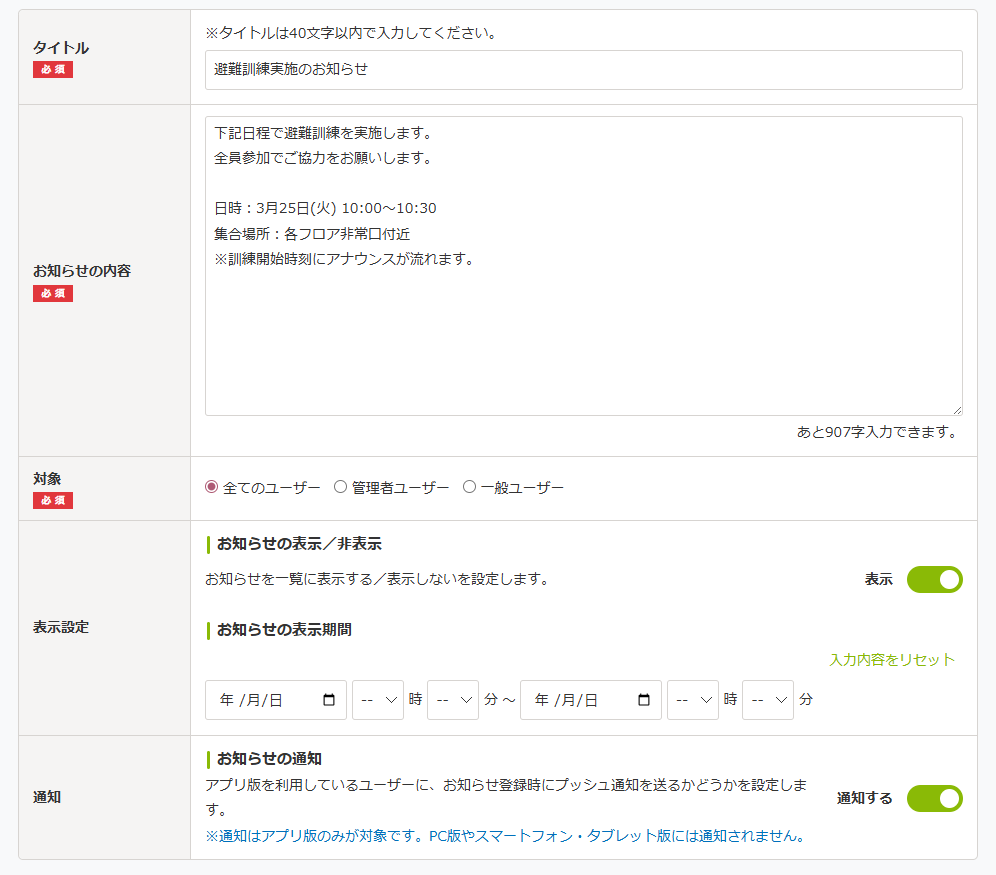Grab the text area resize handle
Viewport: 996px width, 875px height.
click(x=957, y=410)
